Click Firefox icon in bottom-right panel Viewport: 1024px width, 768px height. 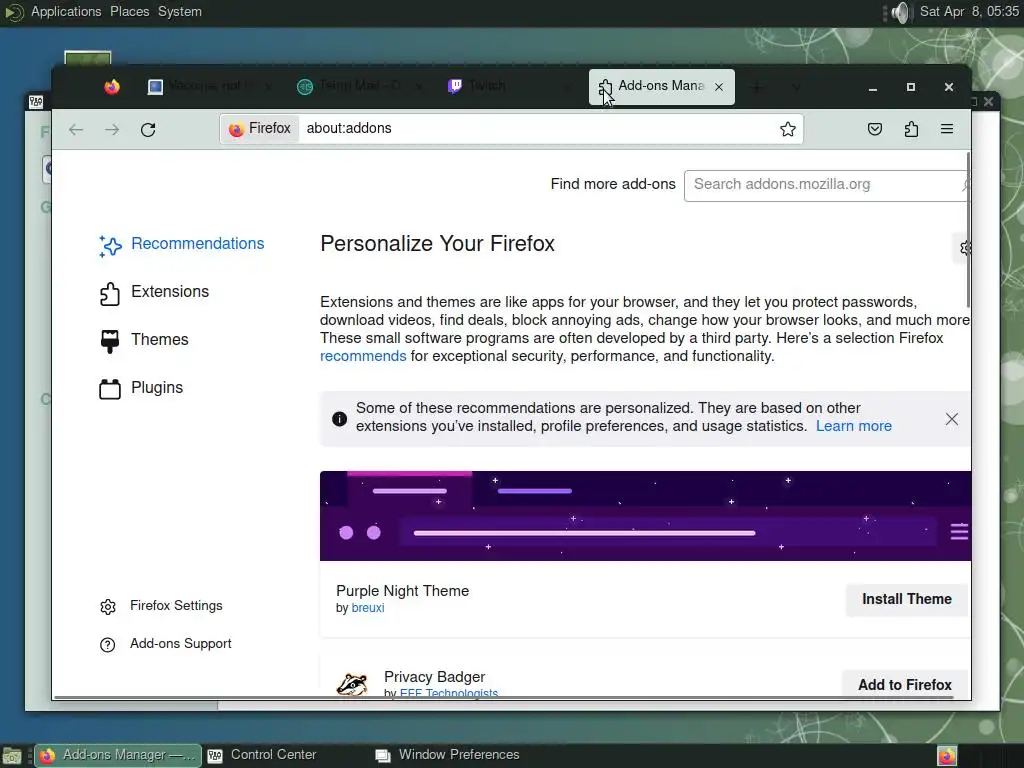pos(947,756)
